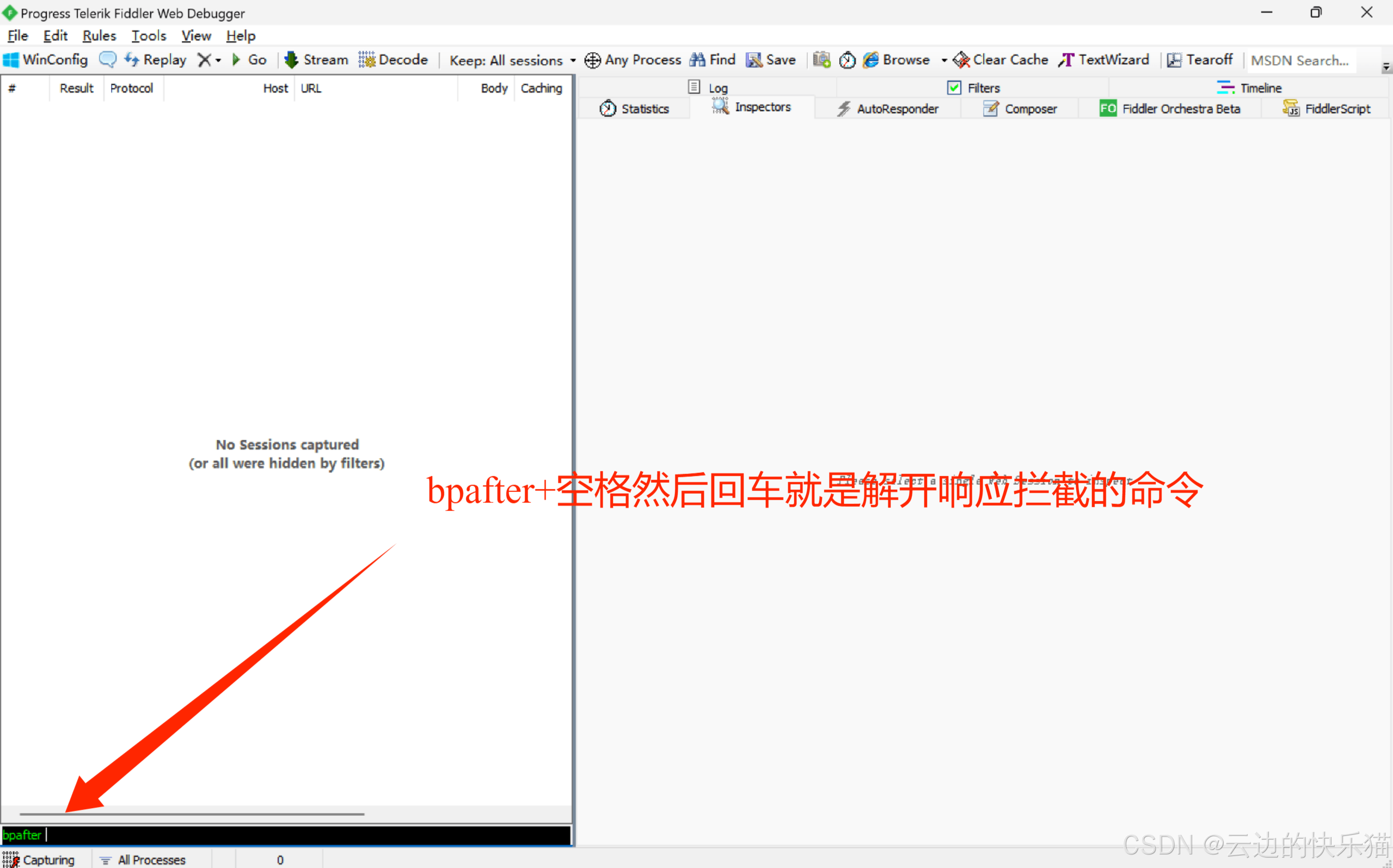Click the WinConfig toolbar icon
The width and height of the screenshot is (1393, 868).
tap(11, 60)
